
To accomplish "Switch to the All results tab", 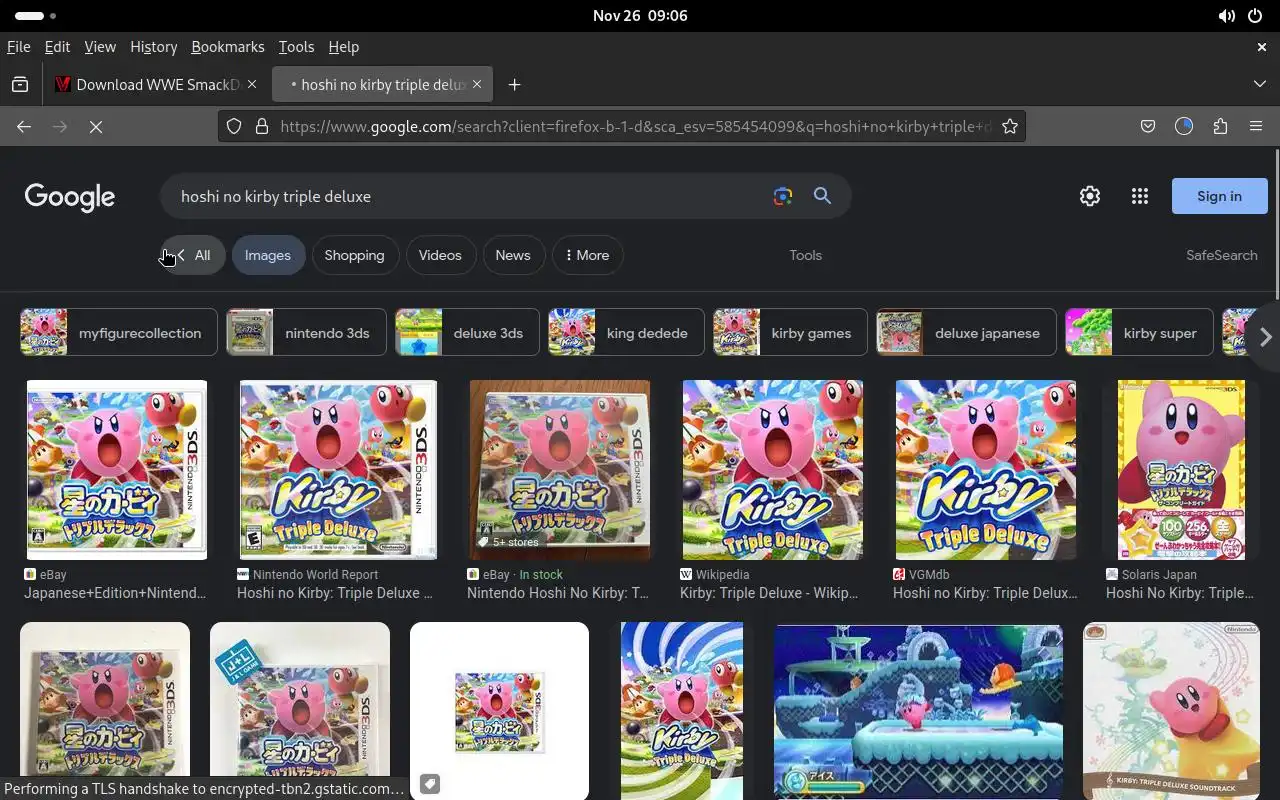I will [193, 255].
